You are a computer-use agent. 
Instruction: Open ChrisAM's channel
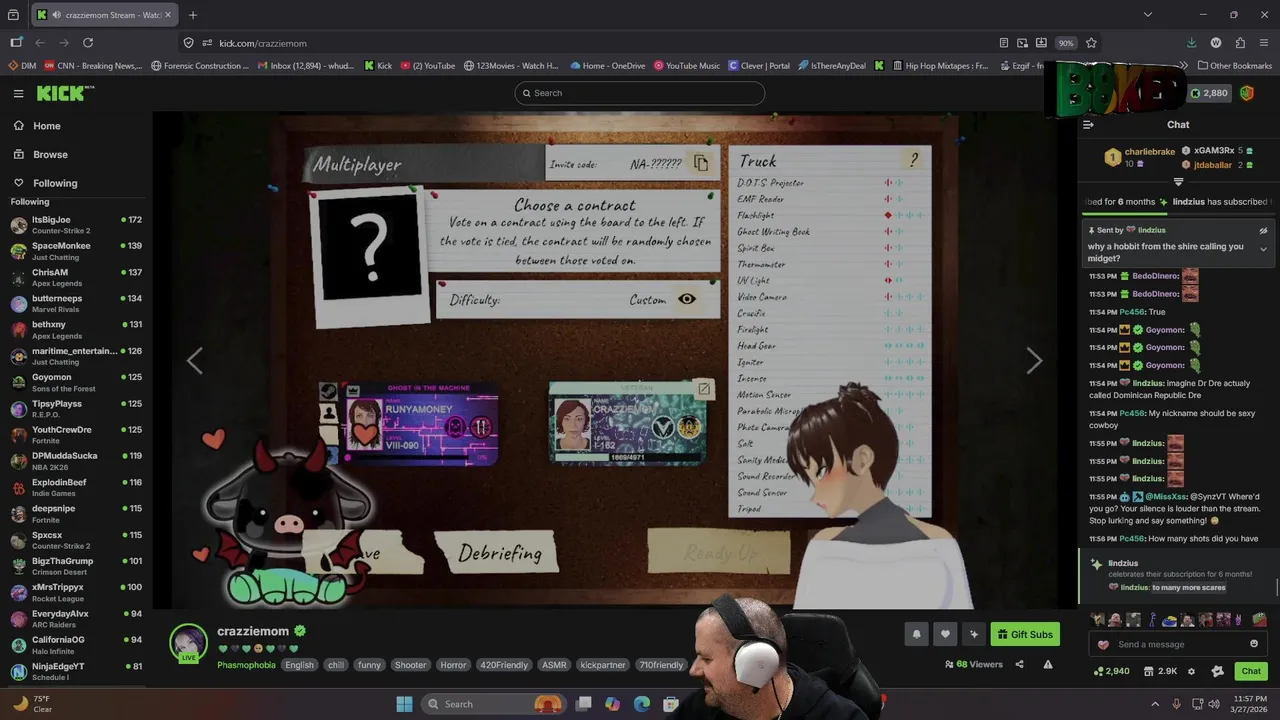coord(76,277)
